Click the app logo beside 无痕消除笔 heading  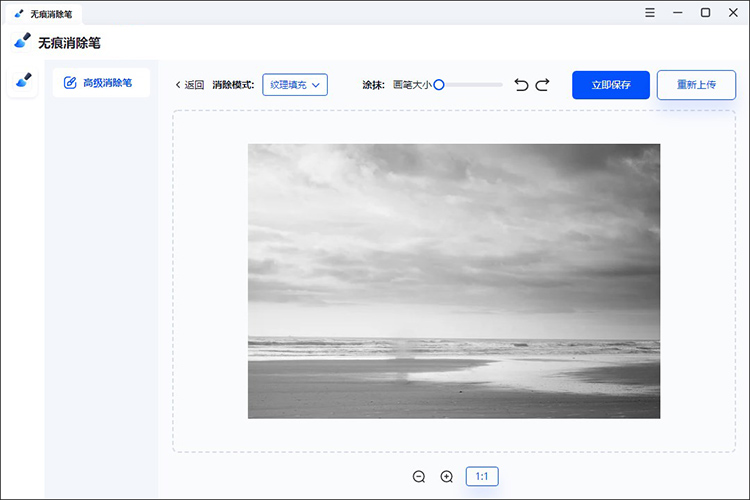click(22, 41)
